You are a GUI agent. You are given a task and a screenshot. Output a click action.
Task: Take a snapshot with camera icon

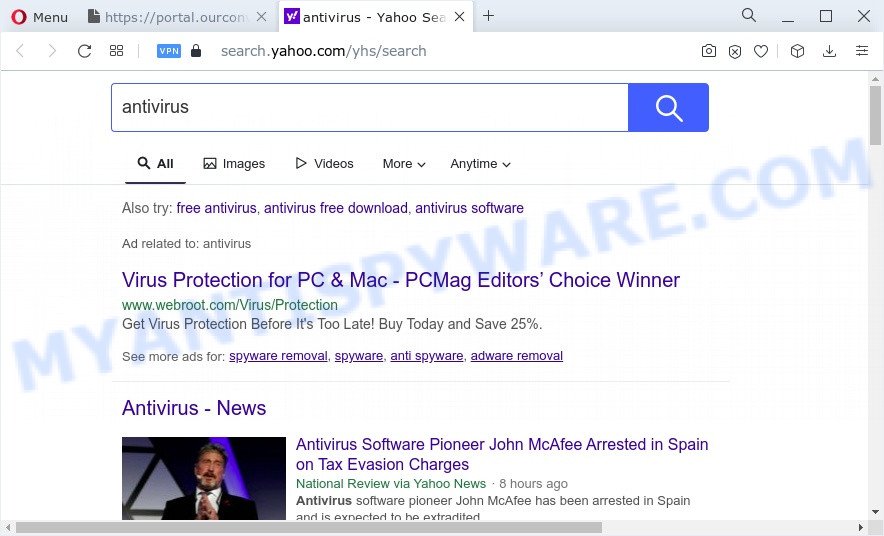point(709,51)
